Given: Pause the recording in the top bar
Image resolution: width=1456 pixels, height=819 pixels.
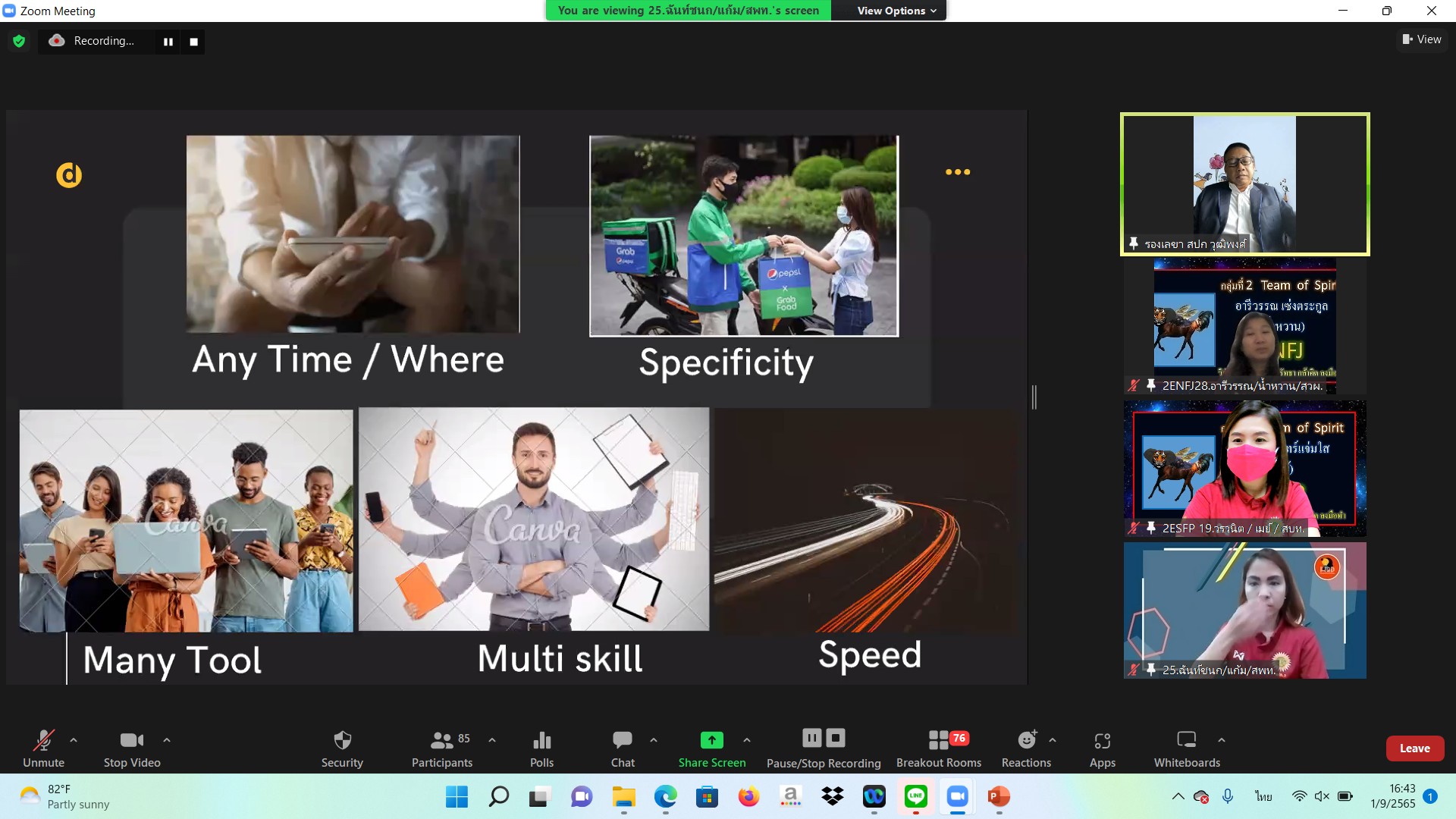Looking at the screenshot, I should [168, 42].
